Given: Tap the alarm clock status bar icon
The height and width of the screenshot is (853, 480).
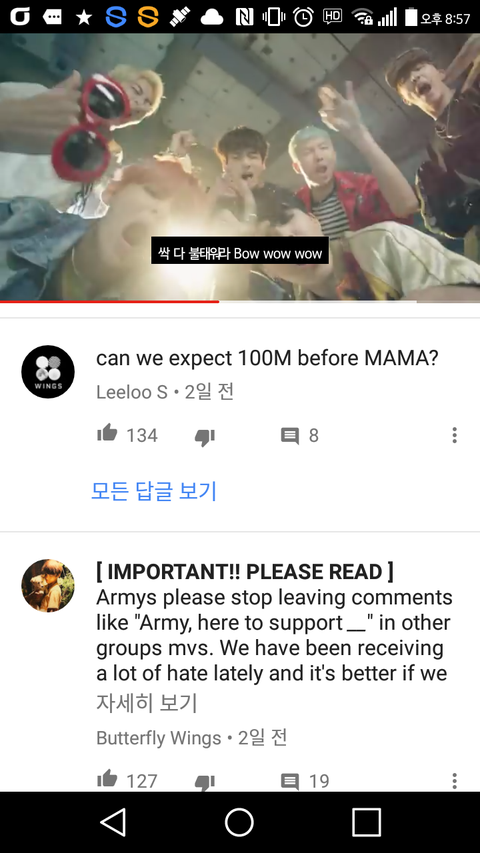Looking at the screenshot, I should click(x=303, y=17).
